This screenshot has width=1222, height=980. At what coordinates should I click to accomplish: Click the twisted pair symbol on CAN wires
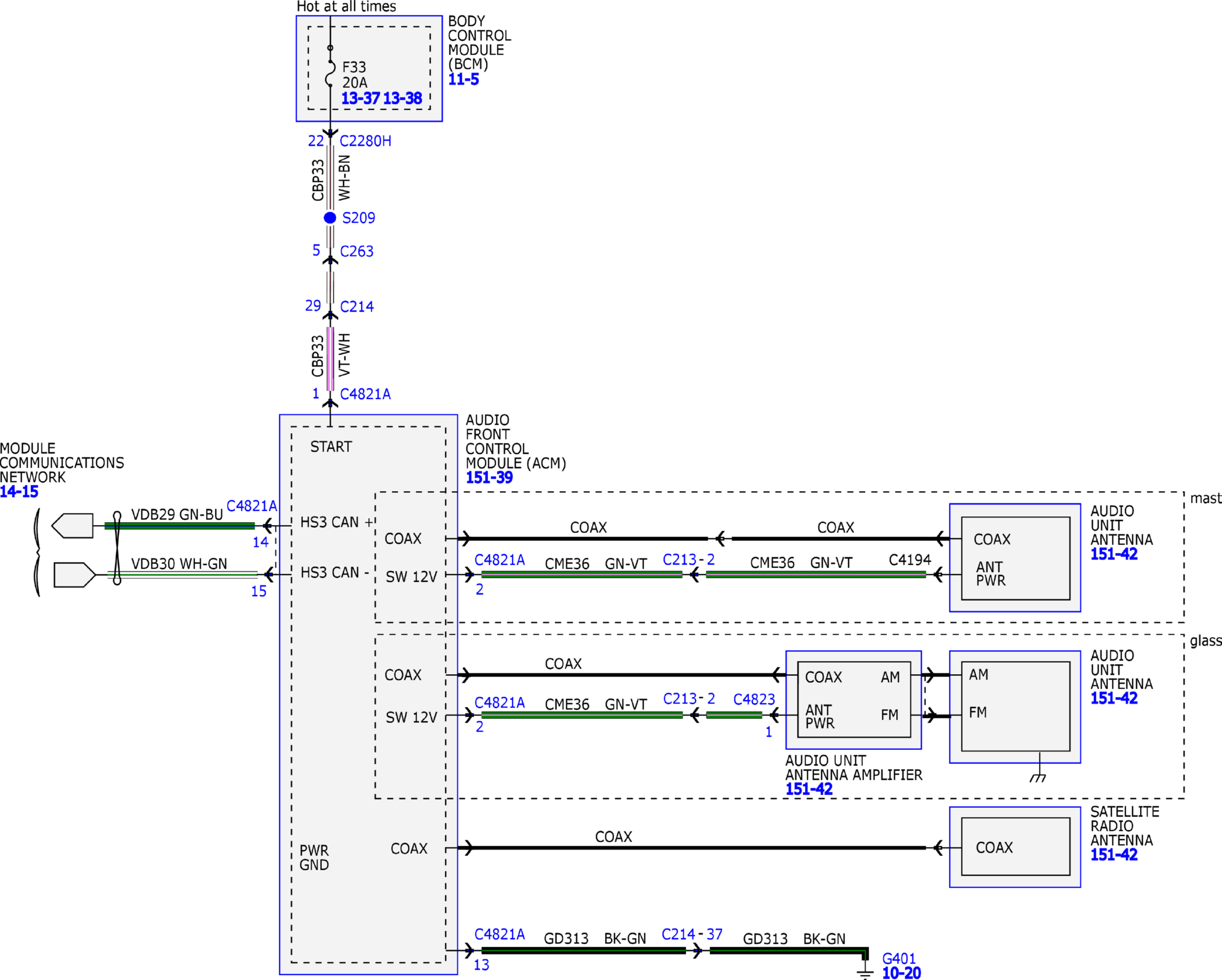click(x=117, y=548)
